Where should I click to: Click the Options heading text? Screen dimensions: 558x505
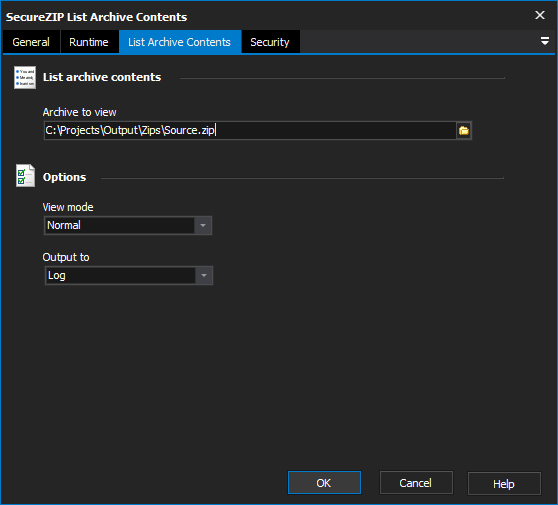[64, 177]
